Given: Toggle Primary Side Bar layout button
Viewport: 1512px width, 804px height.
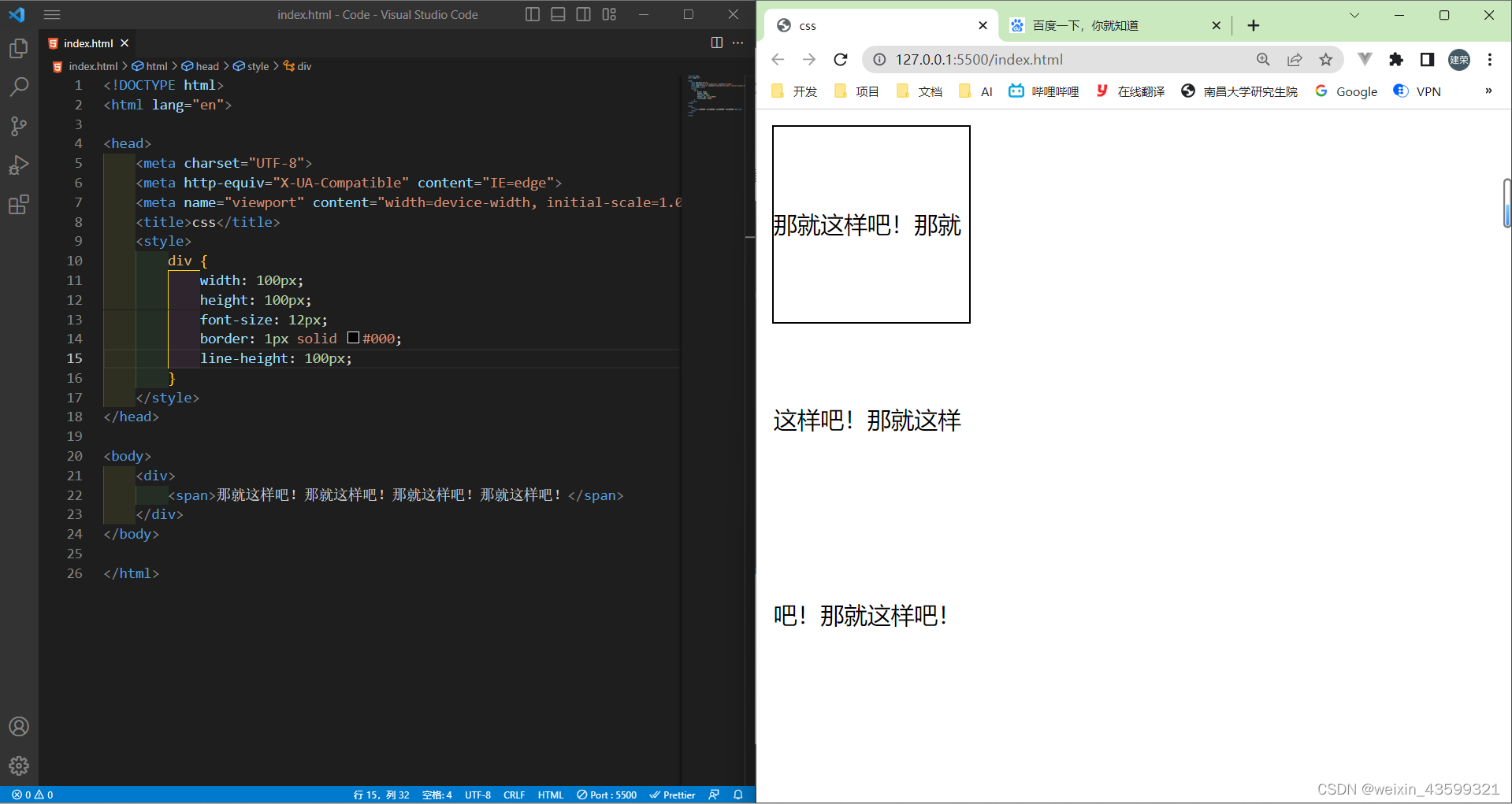Looking at the screenshot, I should (x=533, y=14).
